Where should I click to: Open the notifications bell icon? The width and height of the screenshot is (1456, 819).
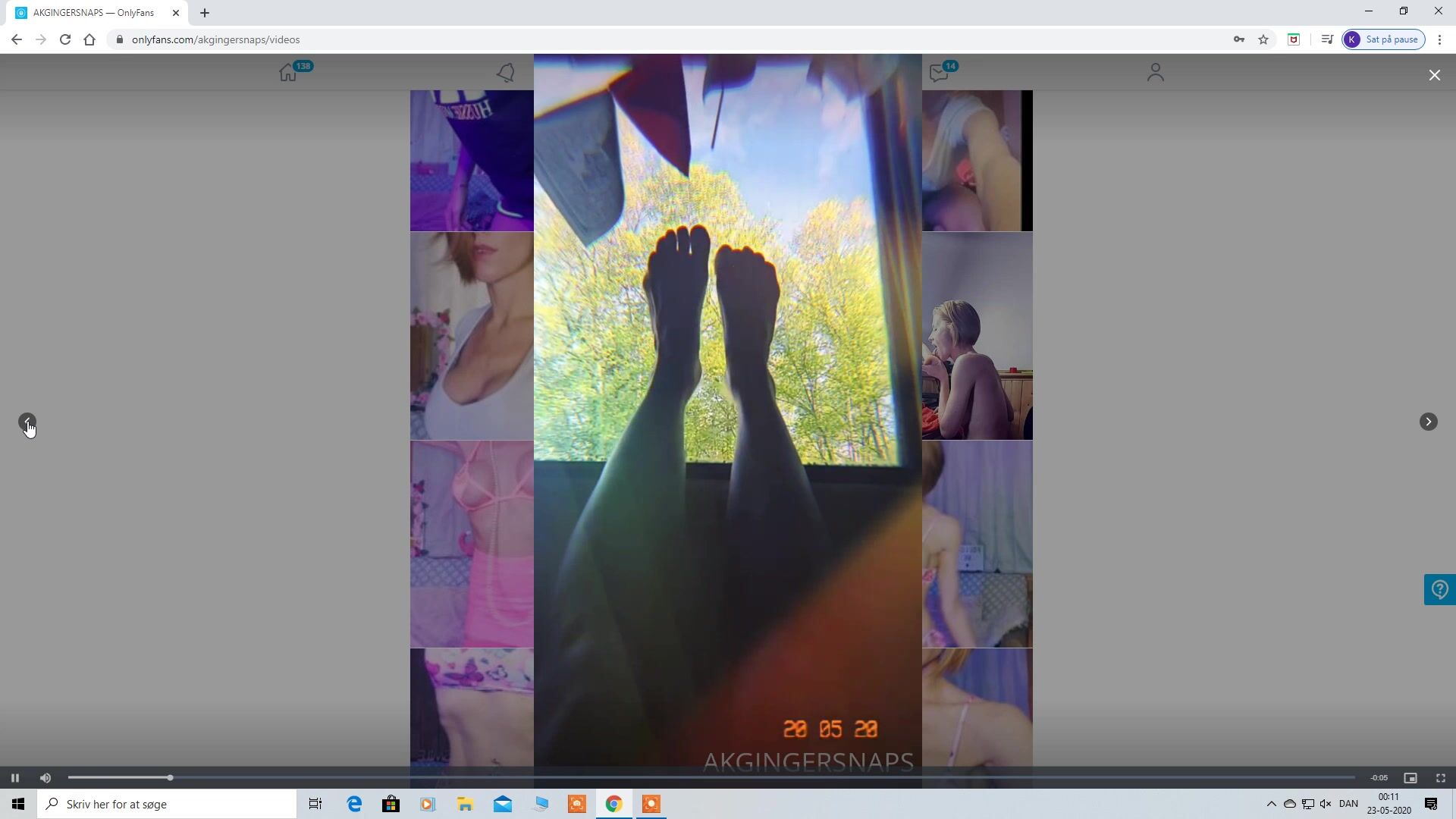tap(506, 72)
